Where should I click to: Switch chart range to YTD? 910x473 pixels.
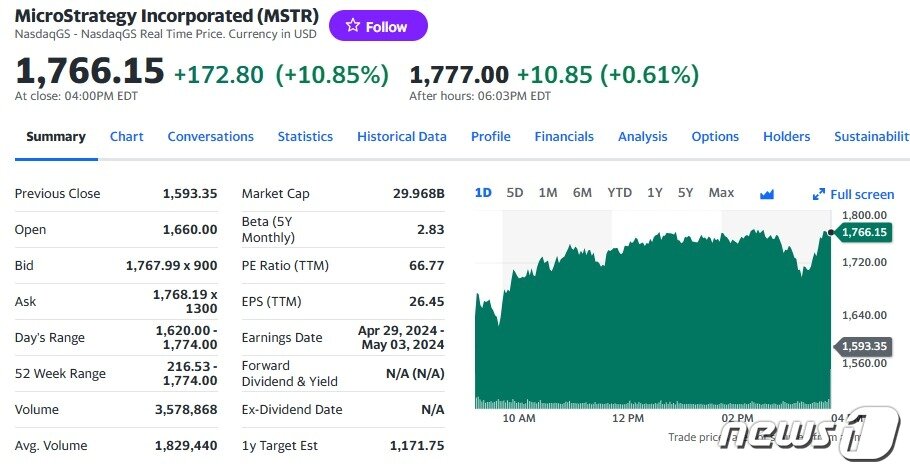point(620,193)
